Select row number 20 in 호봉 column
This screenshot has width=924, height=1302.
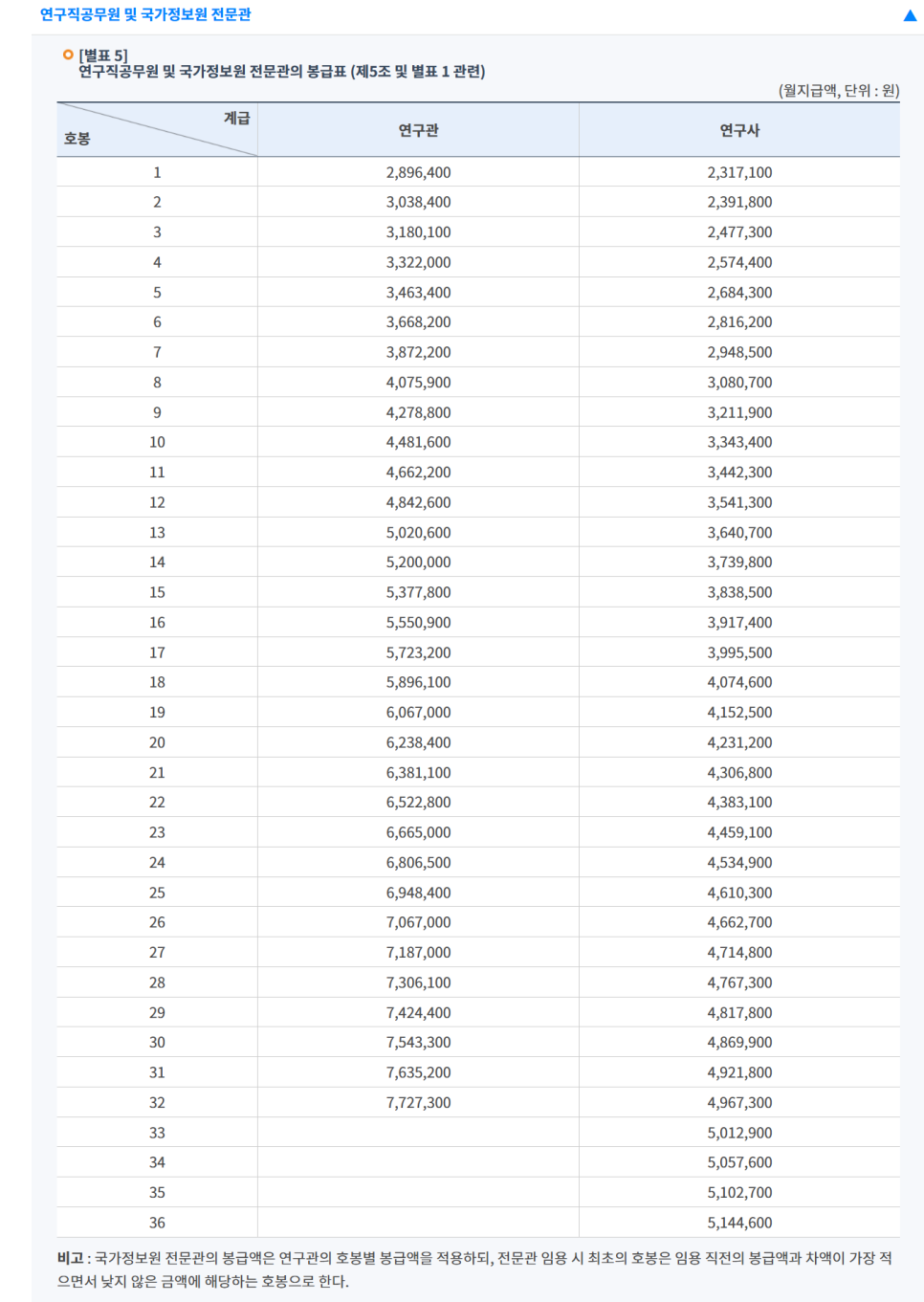(x=157, y=742)
